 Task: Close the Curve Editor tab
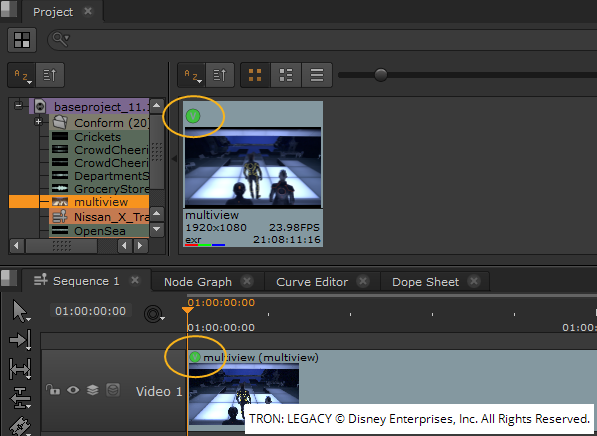pos(363,281)
